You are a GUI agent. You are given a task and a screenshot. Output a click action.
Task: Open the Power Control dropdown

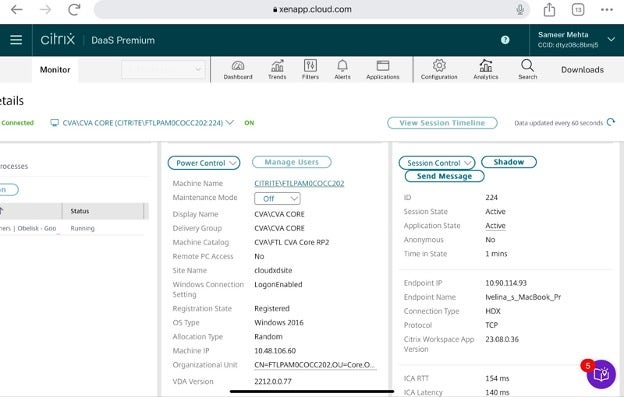click(x=204, y=163)
